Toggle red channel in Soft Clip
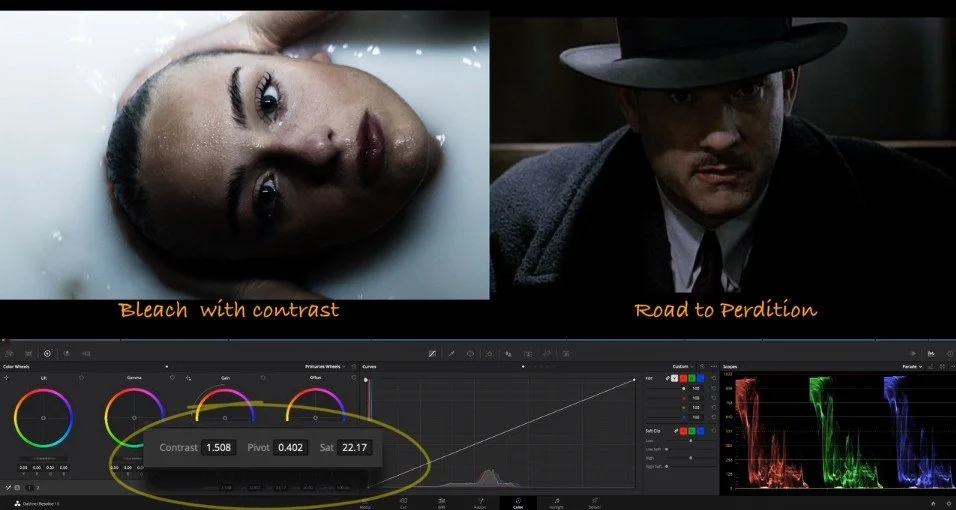Image resolution: width=956 pixels, height=510 pixels. (683, 431)
